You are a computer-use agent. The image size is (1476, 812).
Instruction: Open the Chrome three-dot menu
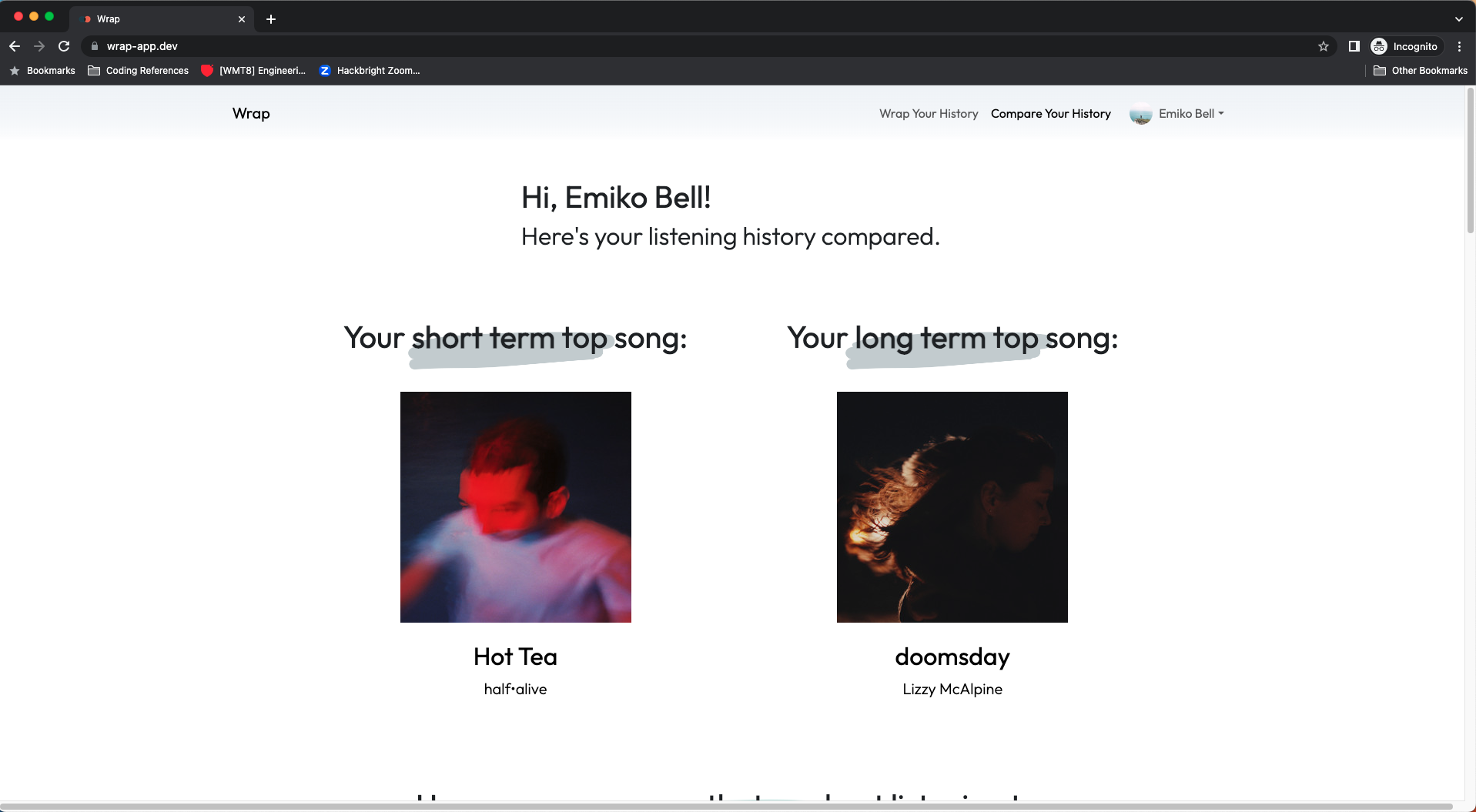point(1459,46)
